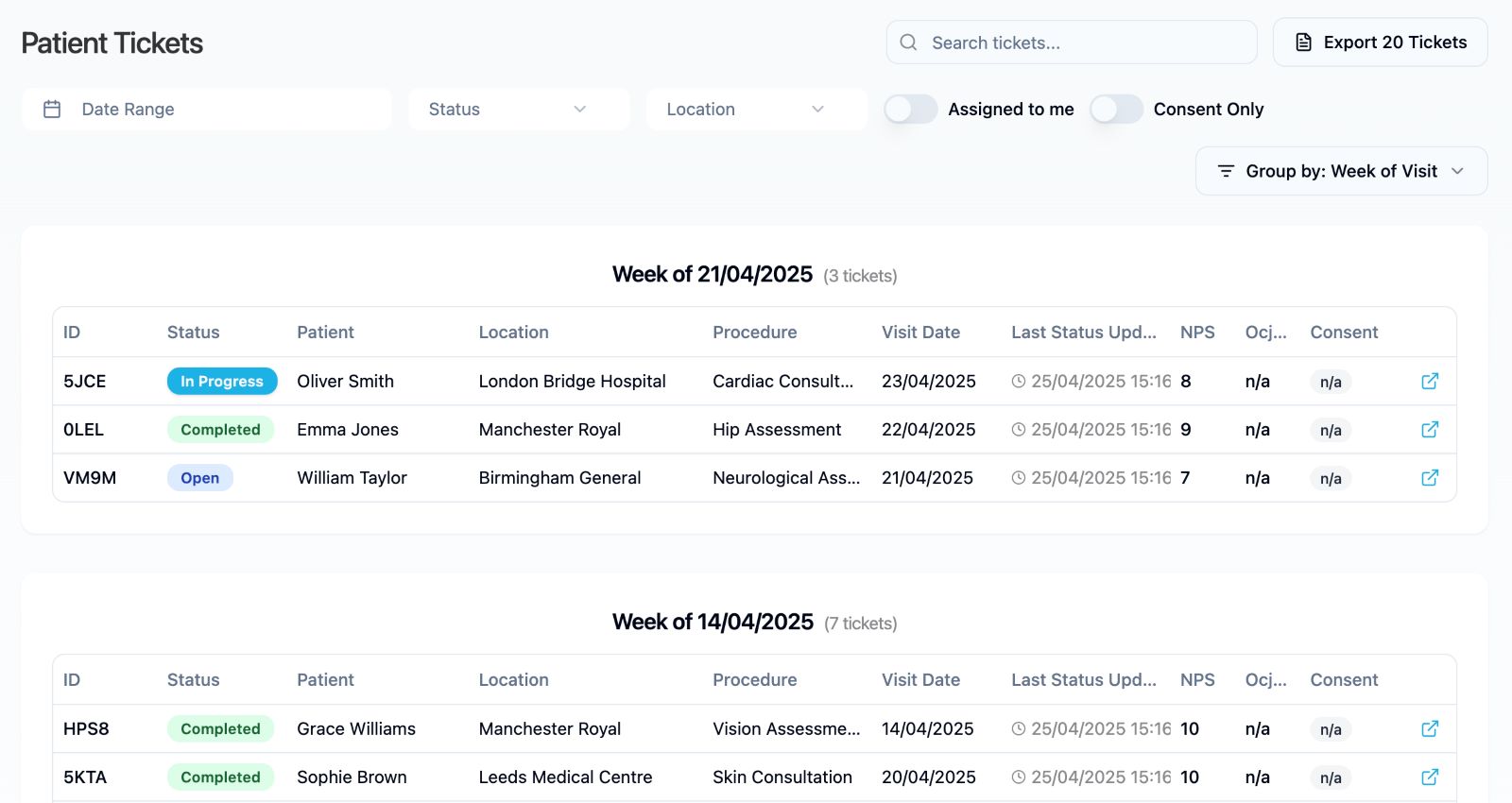Open the Location filter dropdown
The image size is (1512, 803).
click(757, 110)
